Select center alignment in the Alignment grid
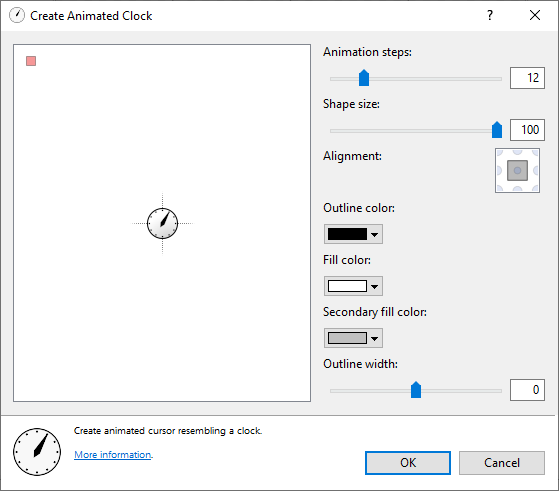The image size is (559, 491). pyautogui.click(x=517, y=170)
